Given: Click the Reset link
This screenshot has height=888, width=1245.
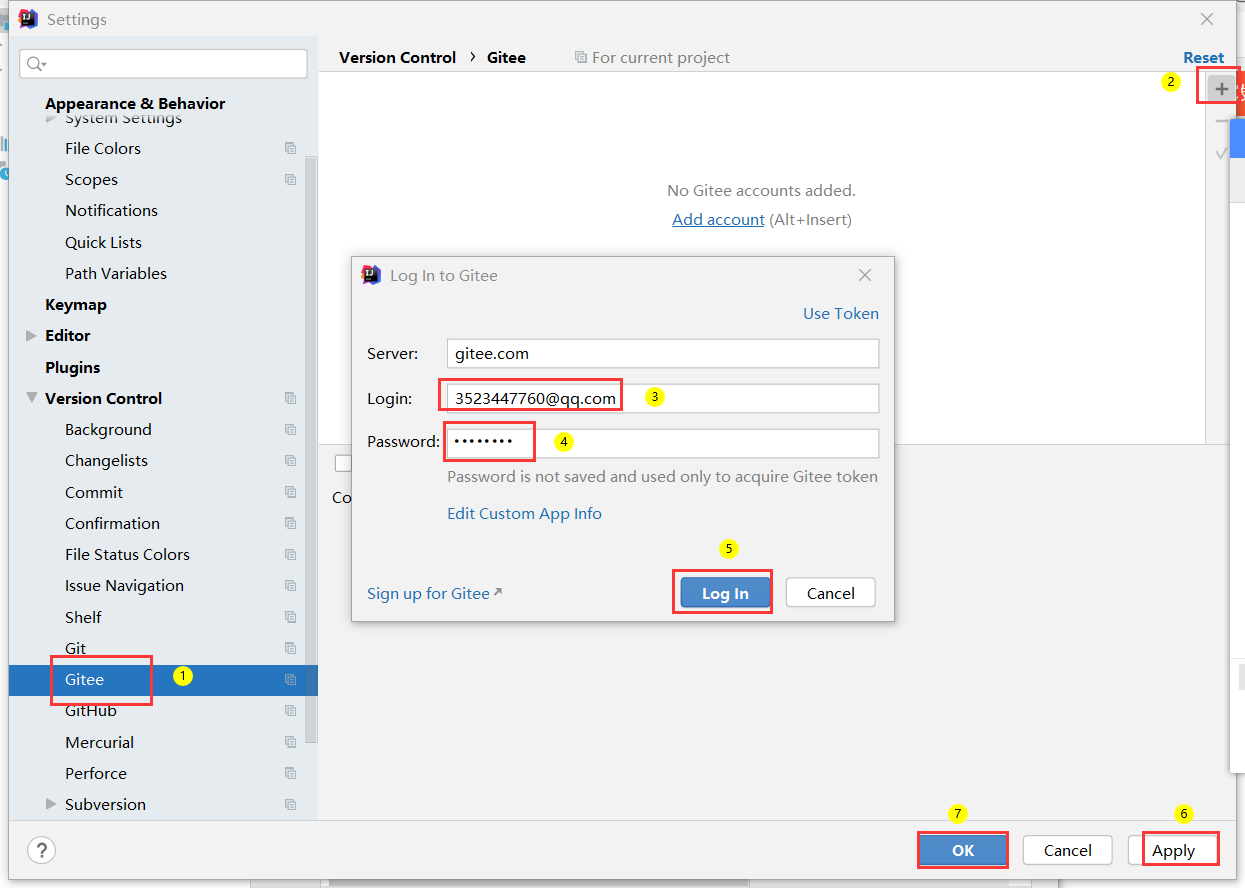Looking at the screenshot, I should pos(1203,58).
